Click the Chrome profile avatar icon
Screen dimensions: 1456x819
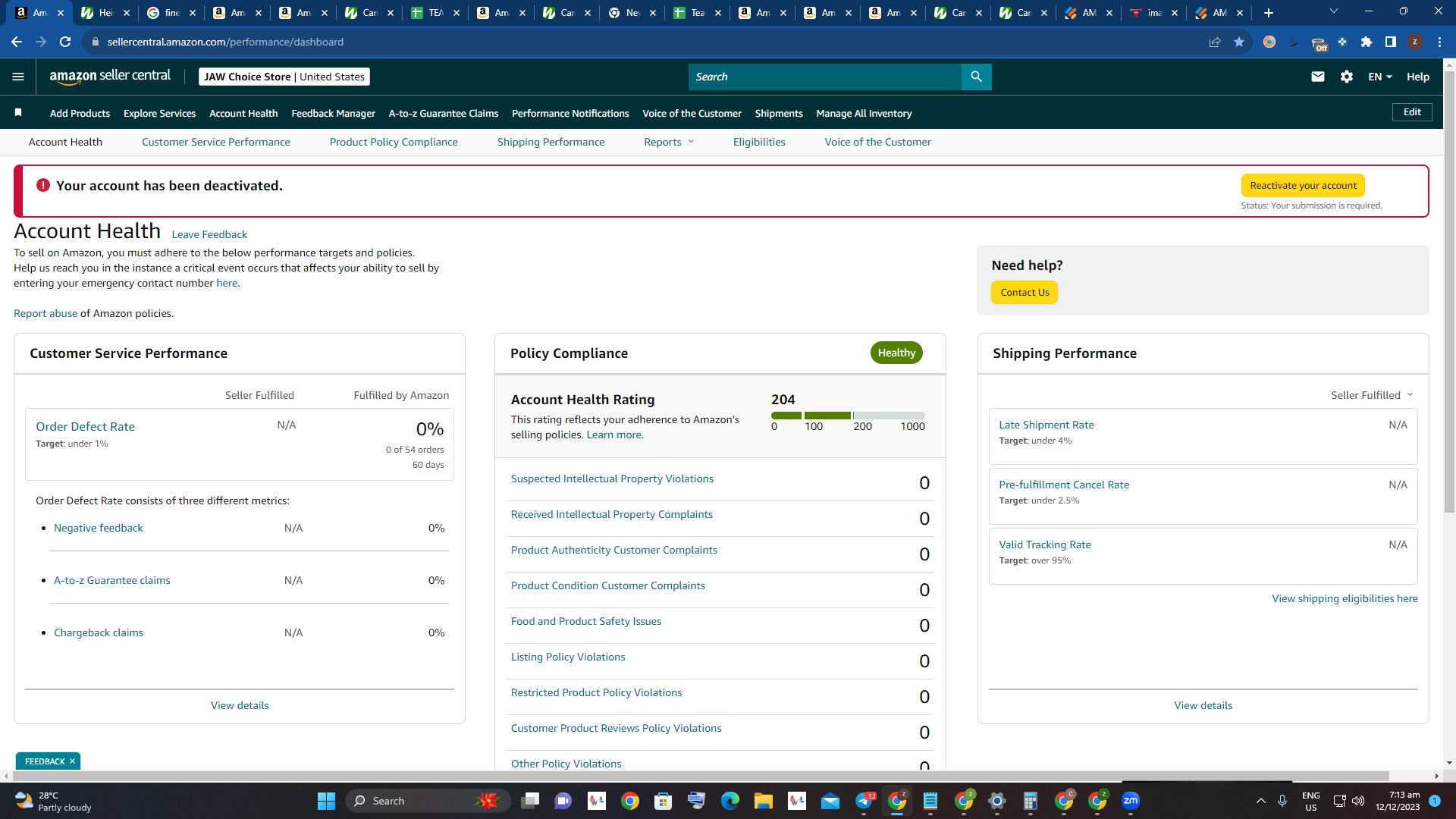point(1415,42)
